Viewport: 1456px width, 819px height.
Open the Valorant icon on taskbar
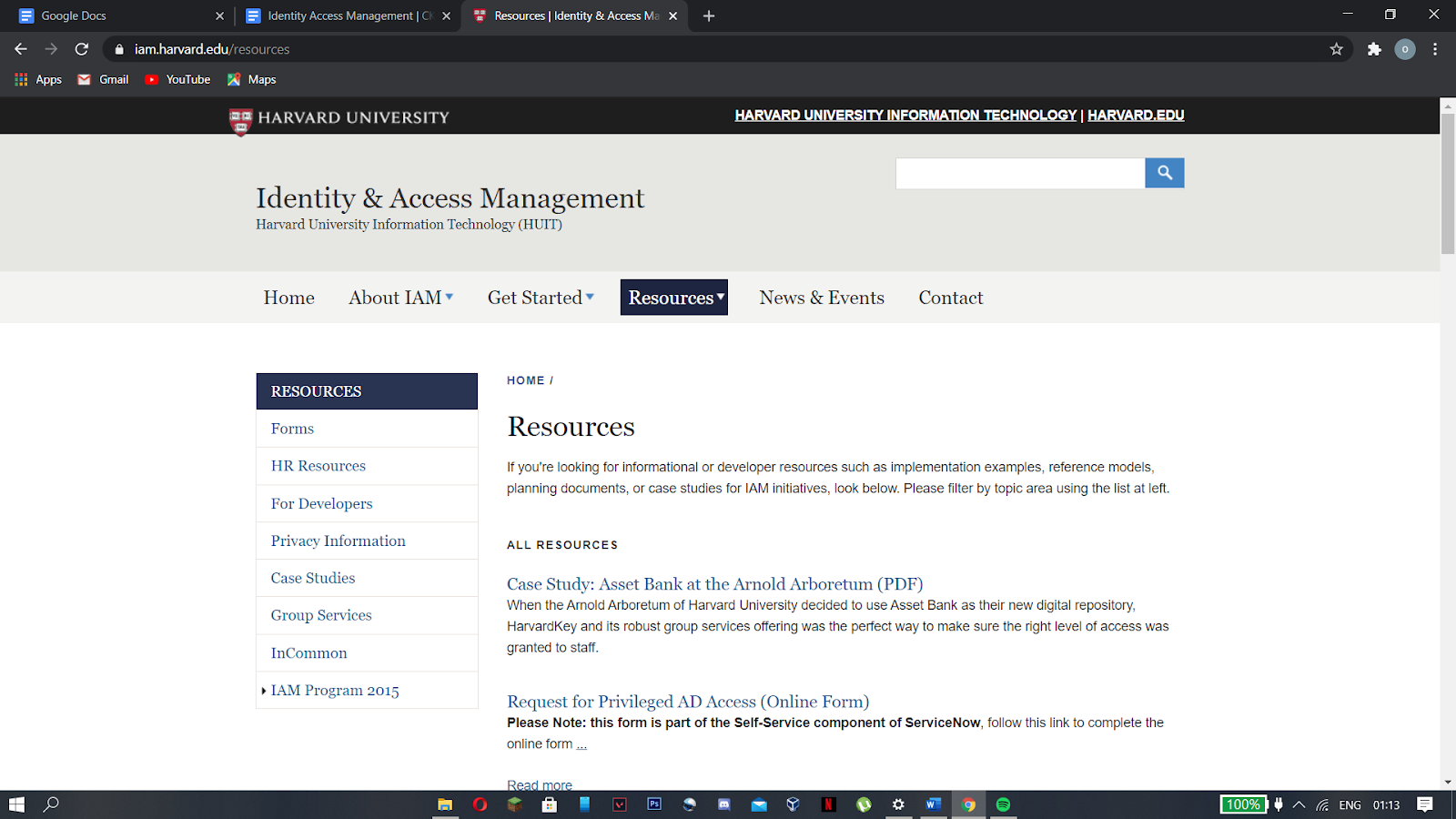coord(620,804)
